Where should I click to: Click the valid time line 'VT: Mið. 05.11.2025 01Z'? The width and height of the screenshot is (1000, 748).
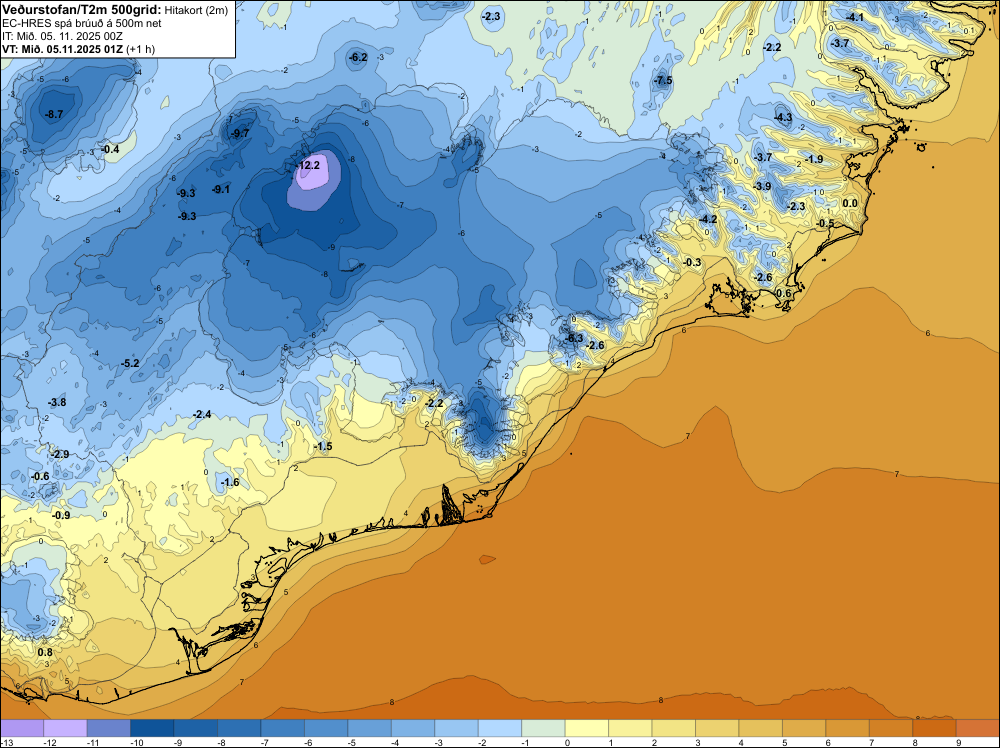point(63,49)
